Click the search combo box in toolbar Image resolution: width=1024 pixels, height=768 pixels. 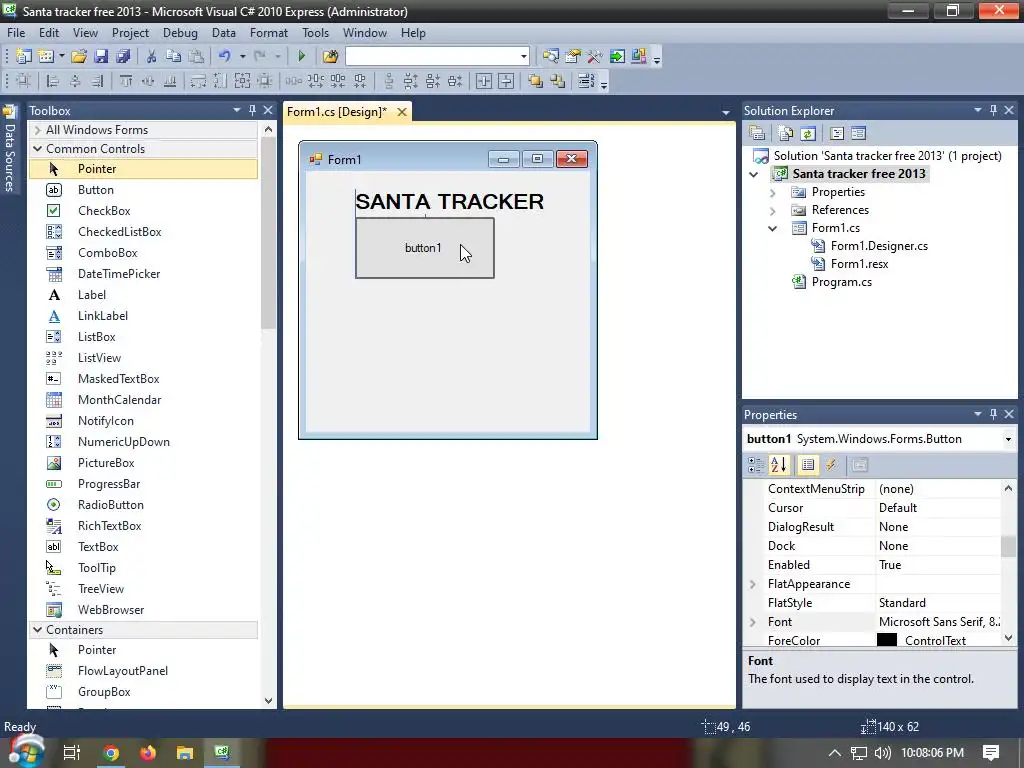[x=437, y=56]
